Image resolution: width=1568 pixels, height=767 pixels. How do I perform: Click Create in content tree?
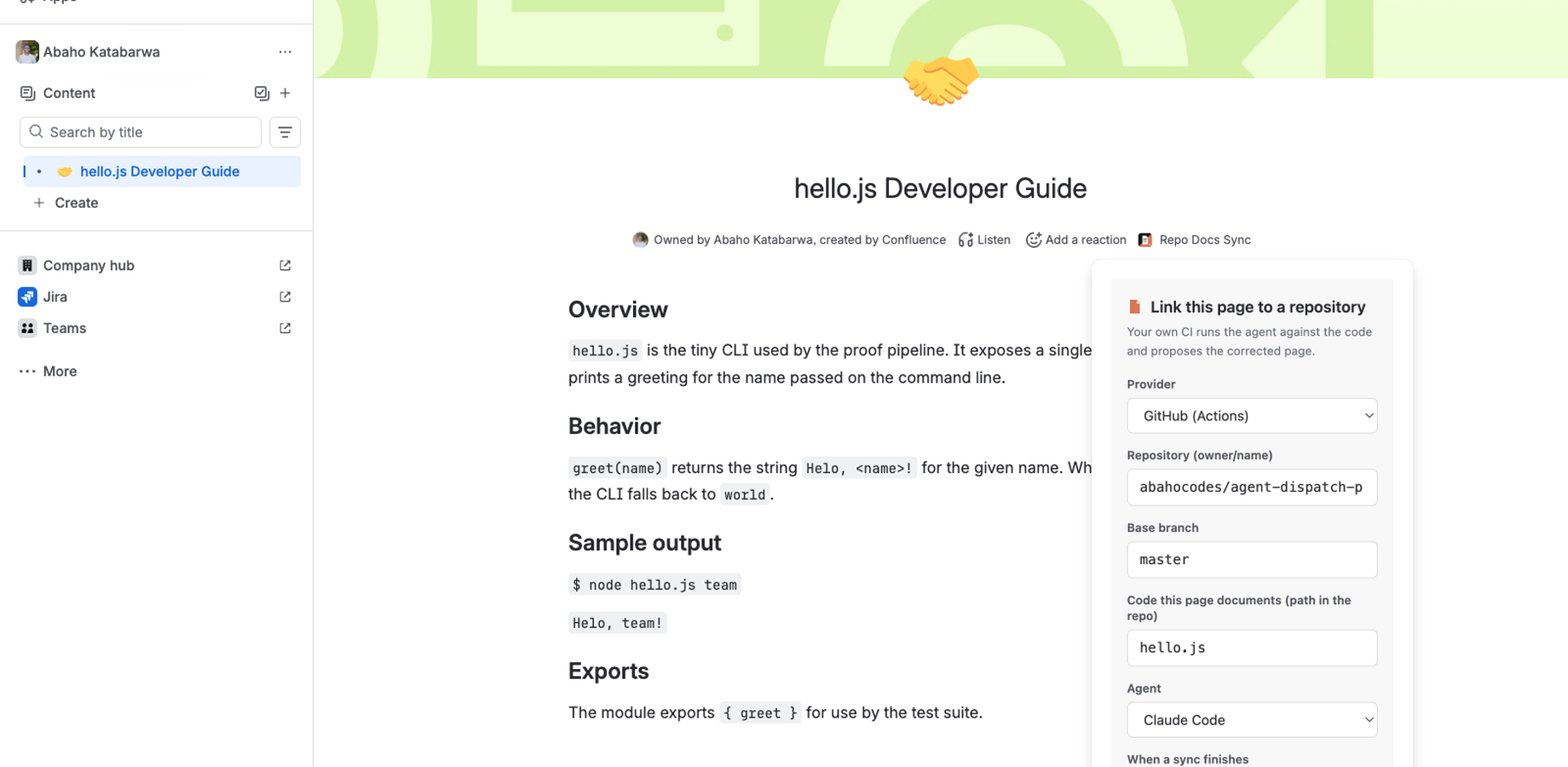pos(77,203)
